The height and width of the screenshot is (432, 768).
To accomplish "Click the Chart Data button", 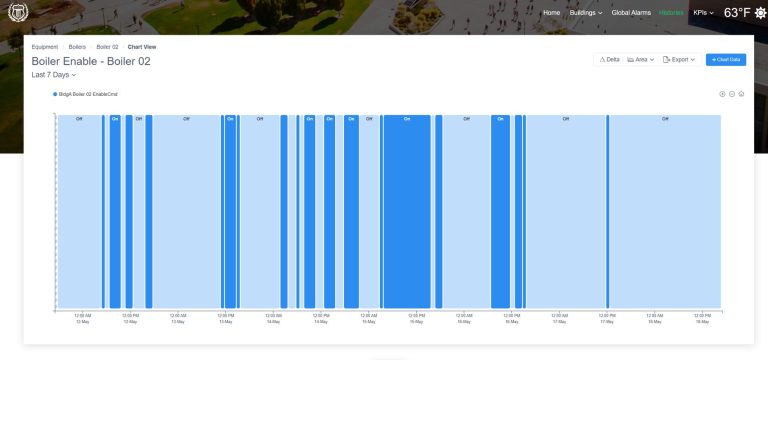I will pos(726,60).
